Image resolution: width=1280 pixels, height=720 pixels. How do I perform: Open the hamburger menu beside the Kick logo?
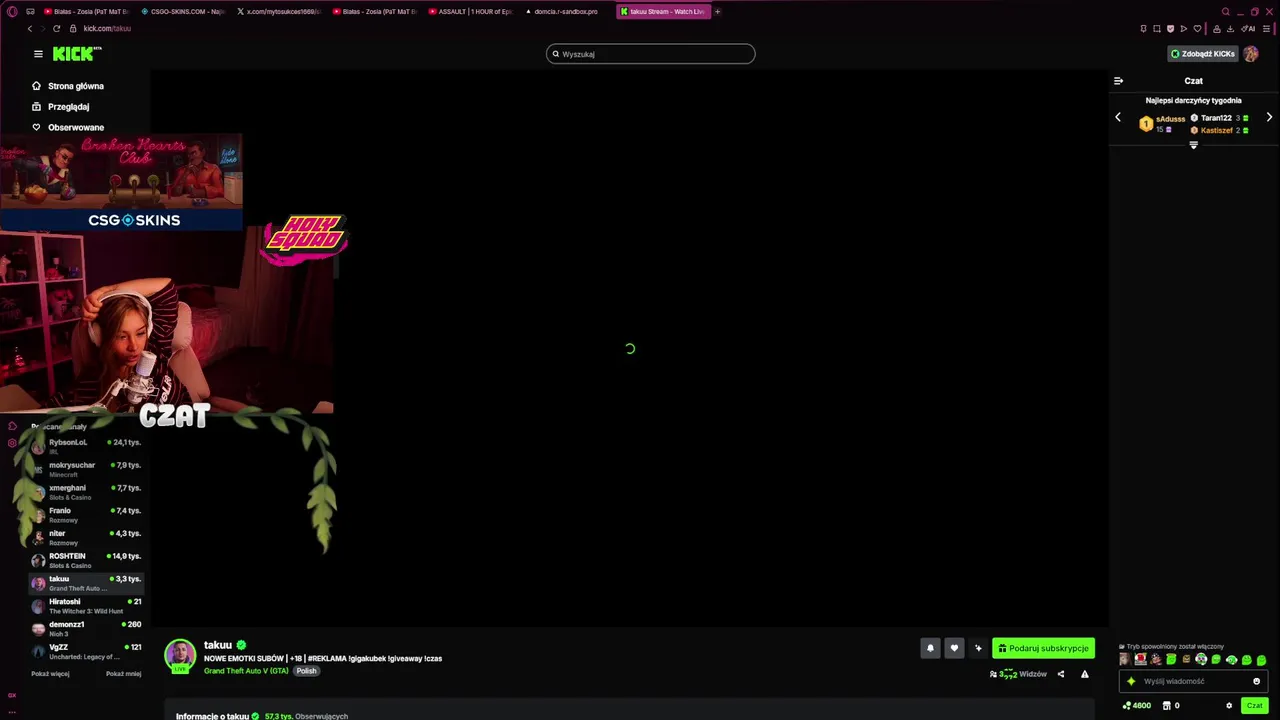point(38,54)
